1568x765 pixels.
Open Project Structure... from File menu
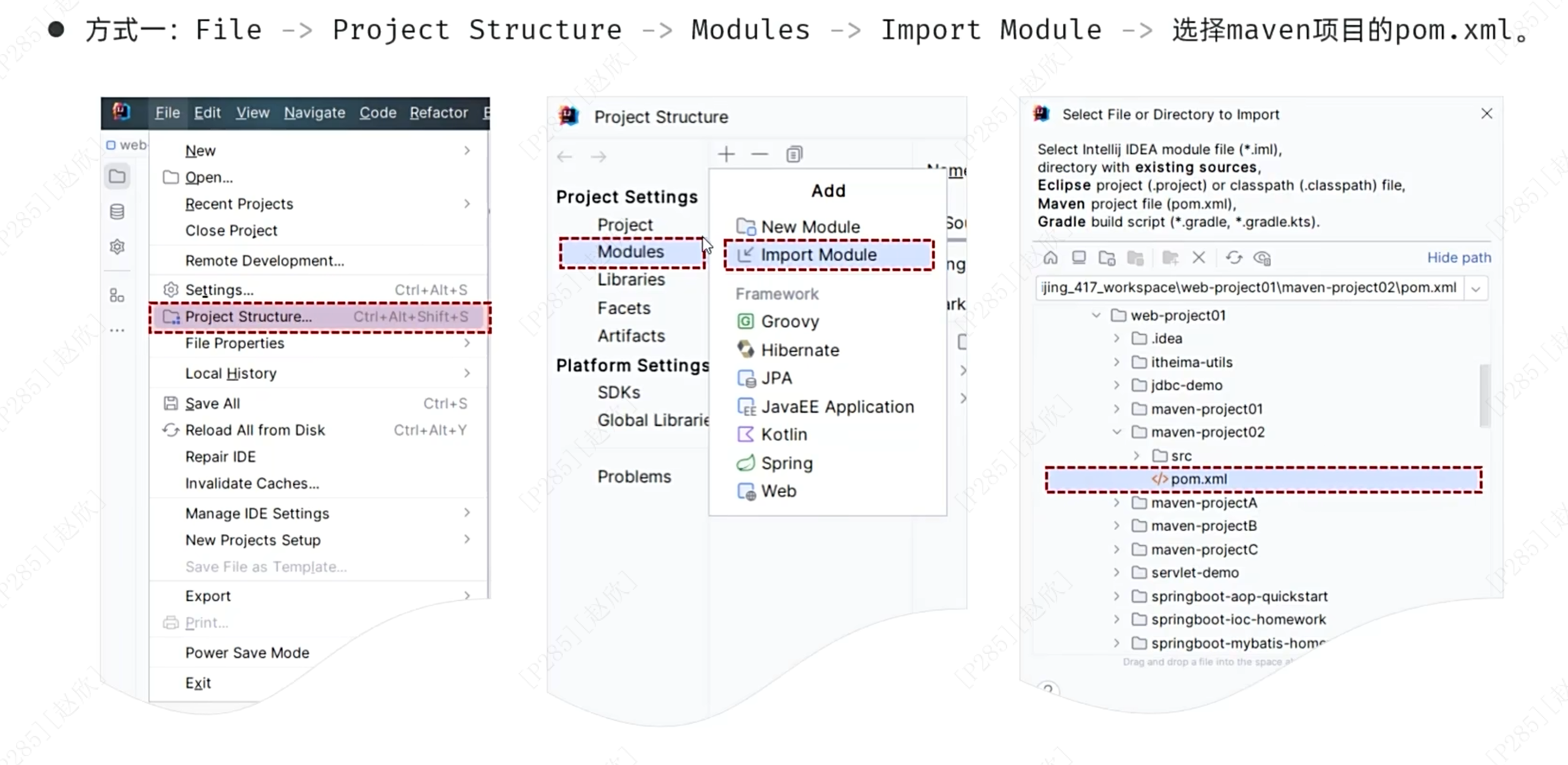pyautogui.click(x=248, y=317)
